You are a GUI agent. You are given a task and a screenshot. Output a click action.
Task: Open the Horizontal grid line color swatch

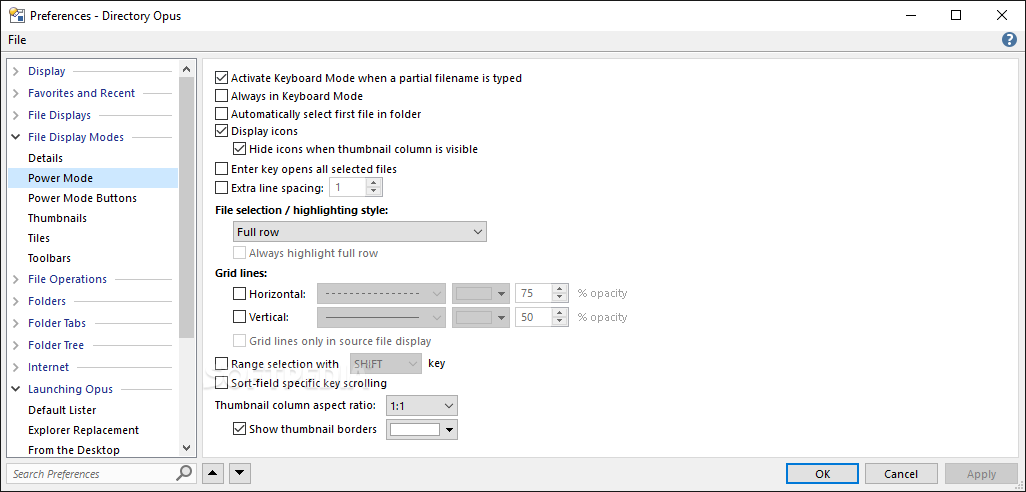pyautogui.click(x=481, y=294)
